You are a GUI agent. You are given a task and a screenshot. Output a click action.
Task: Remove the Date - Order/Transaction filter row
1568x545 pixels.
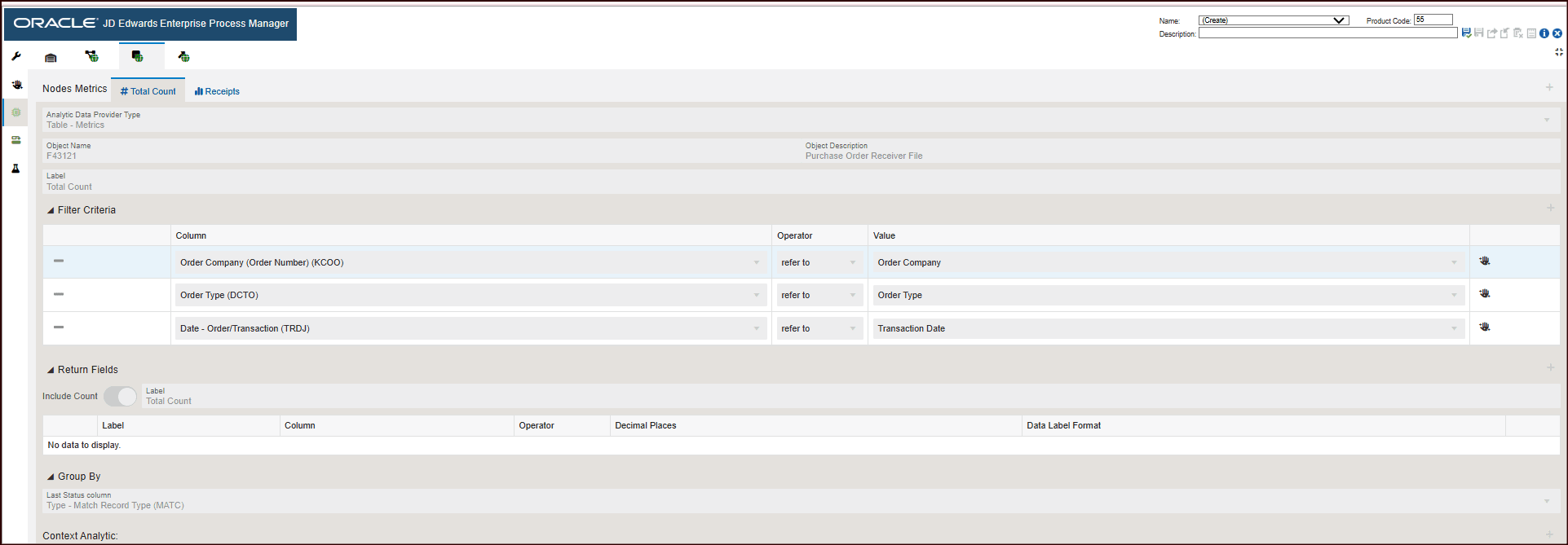[59, 327]
